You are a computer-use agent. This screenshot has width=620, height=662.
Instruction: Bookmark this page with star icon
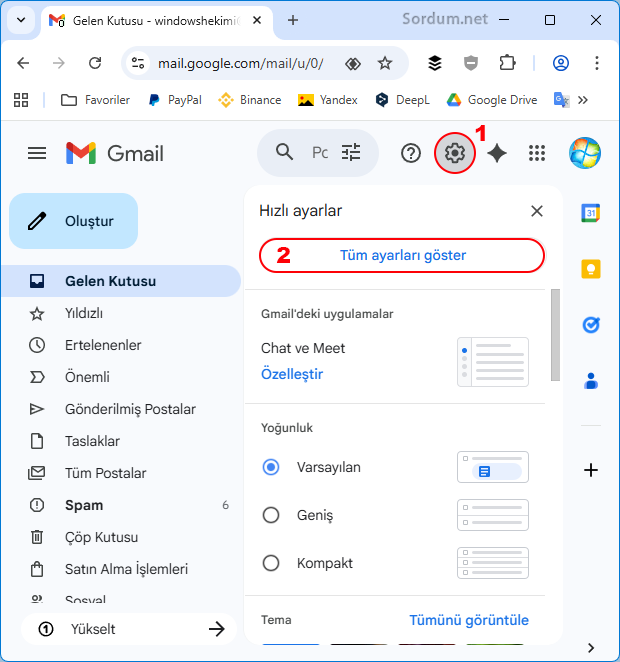(x=384, y=63)
